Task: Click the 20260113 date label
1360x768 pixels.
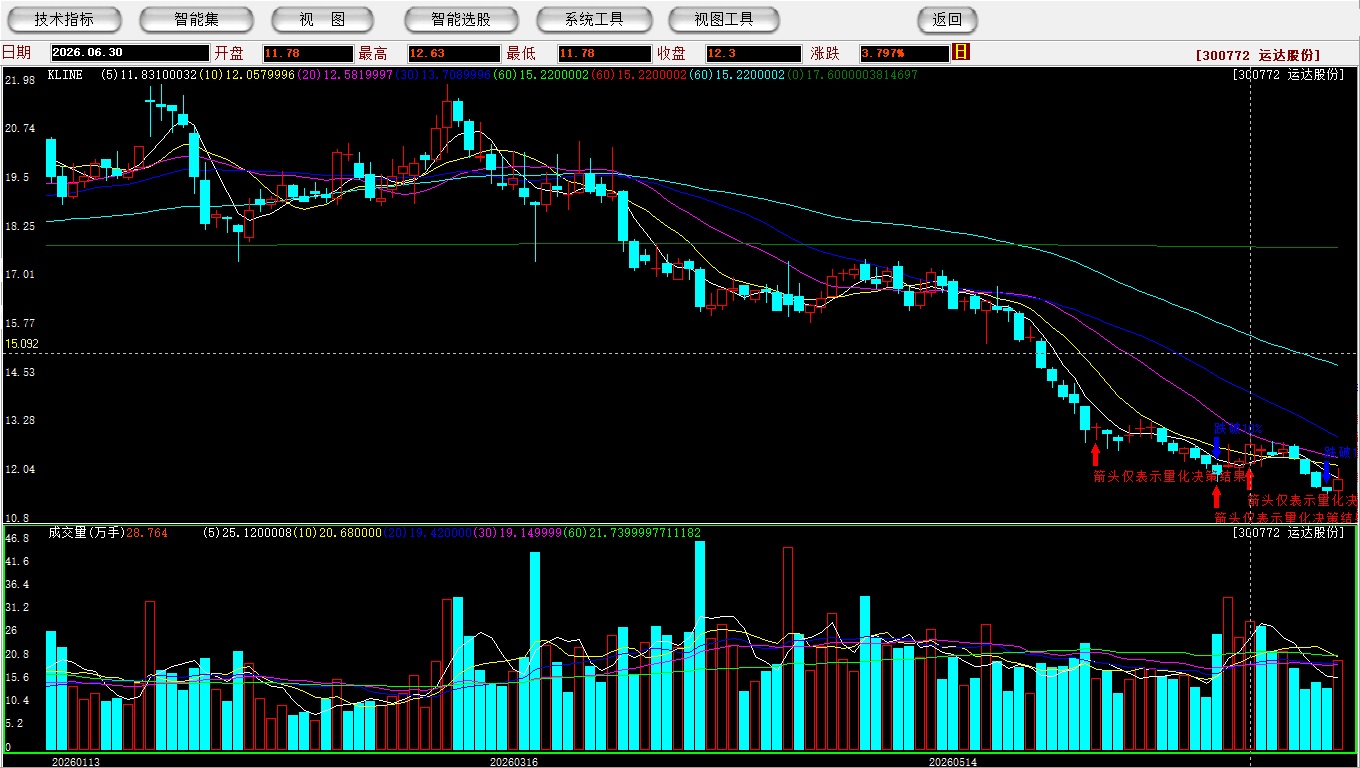Action: click(76, 762)
